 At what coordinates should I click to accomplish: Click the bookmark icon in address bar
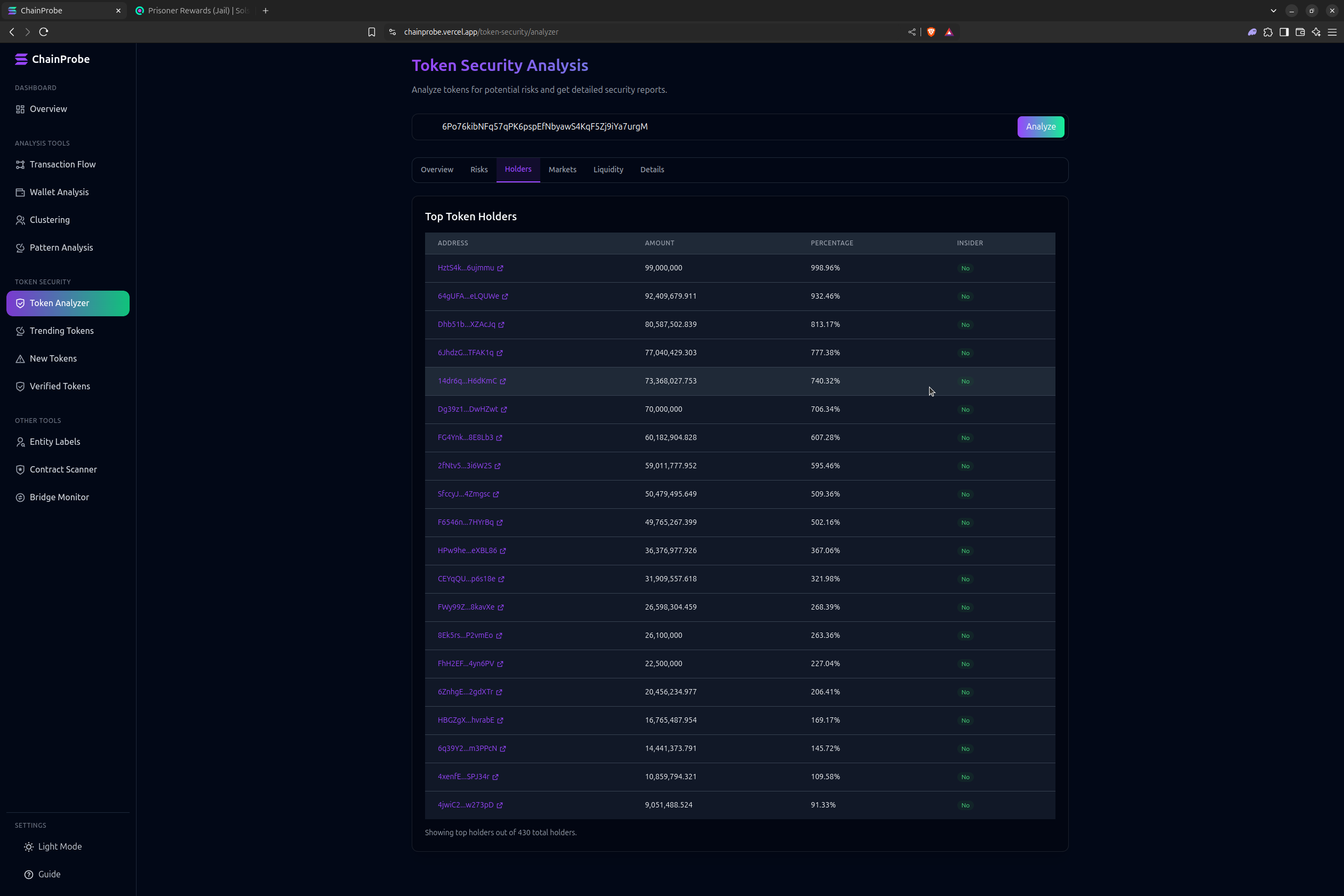pyautogui.click(x=371, y=32)
